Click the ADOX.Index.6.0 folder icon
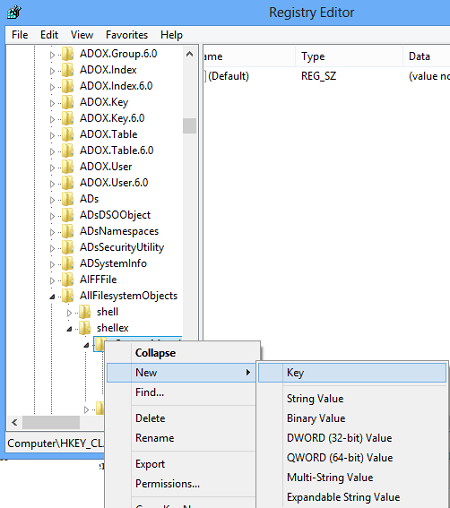The height and width of the screenshot is (508, 450). 68,86
